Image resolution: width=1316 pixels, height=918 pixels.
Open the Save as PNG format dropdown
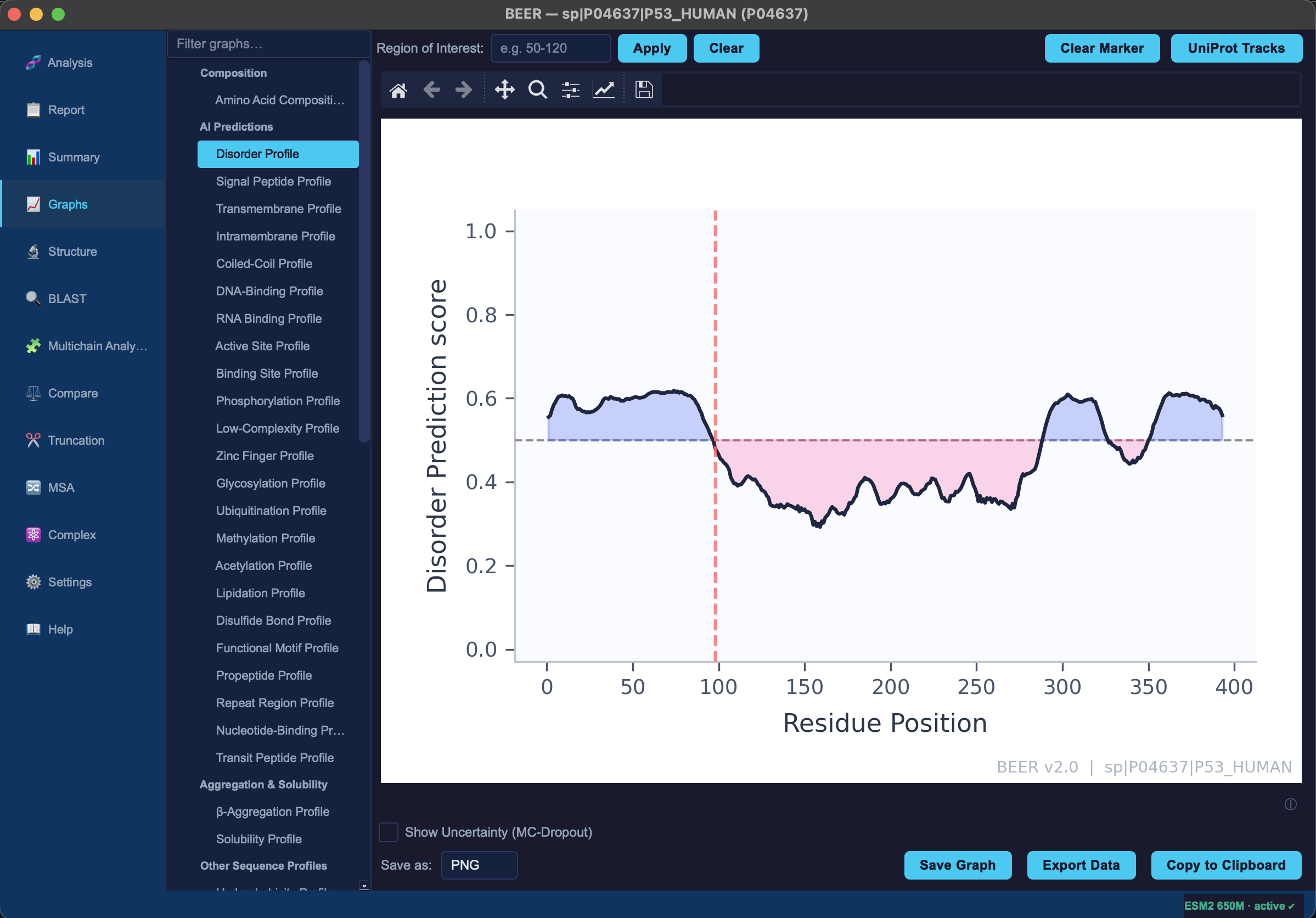(x=479, y=865)
